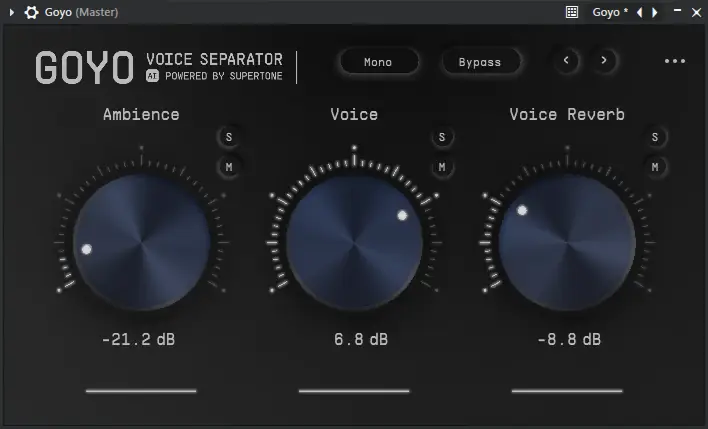Viewport: 708px width, 429px height.
Task: Click the Voice 6.8 dB value field
Action: [354, 340]
